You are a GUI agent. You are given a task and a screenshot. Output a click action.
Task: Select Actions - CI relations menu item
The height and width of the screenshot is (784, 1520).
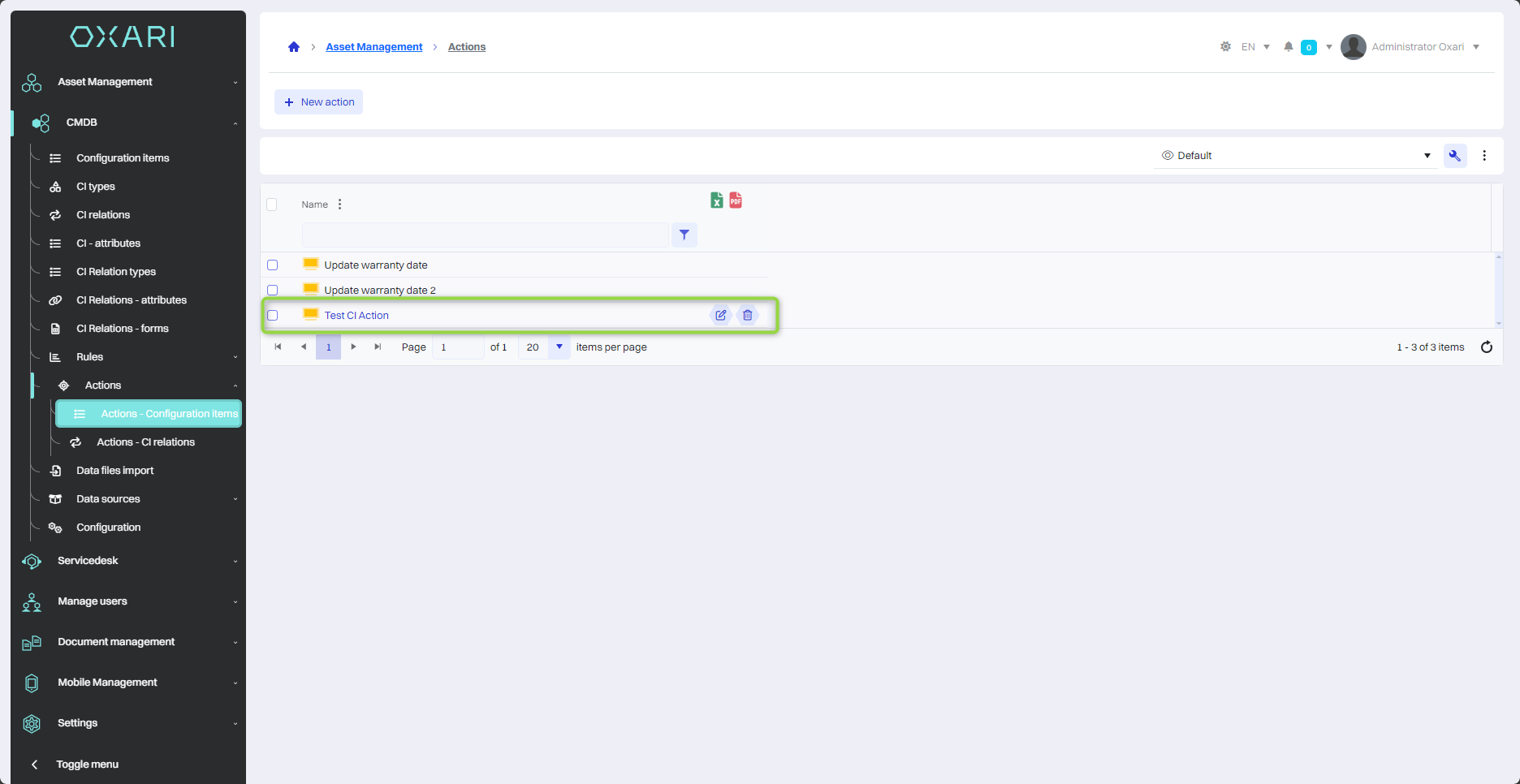[145, 442]
